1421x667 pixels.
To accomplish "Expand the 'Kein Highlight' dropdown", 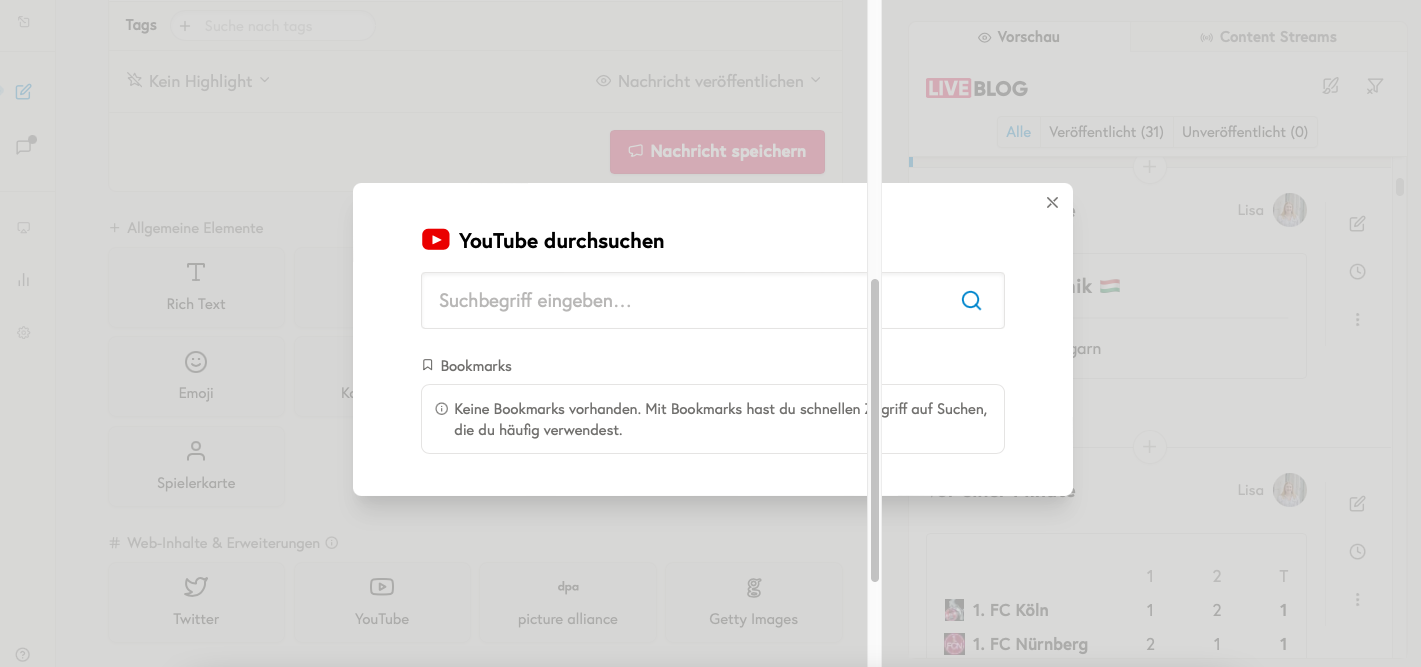I will point(199,81).
